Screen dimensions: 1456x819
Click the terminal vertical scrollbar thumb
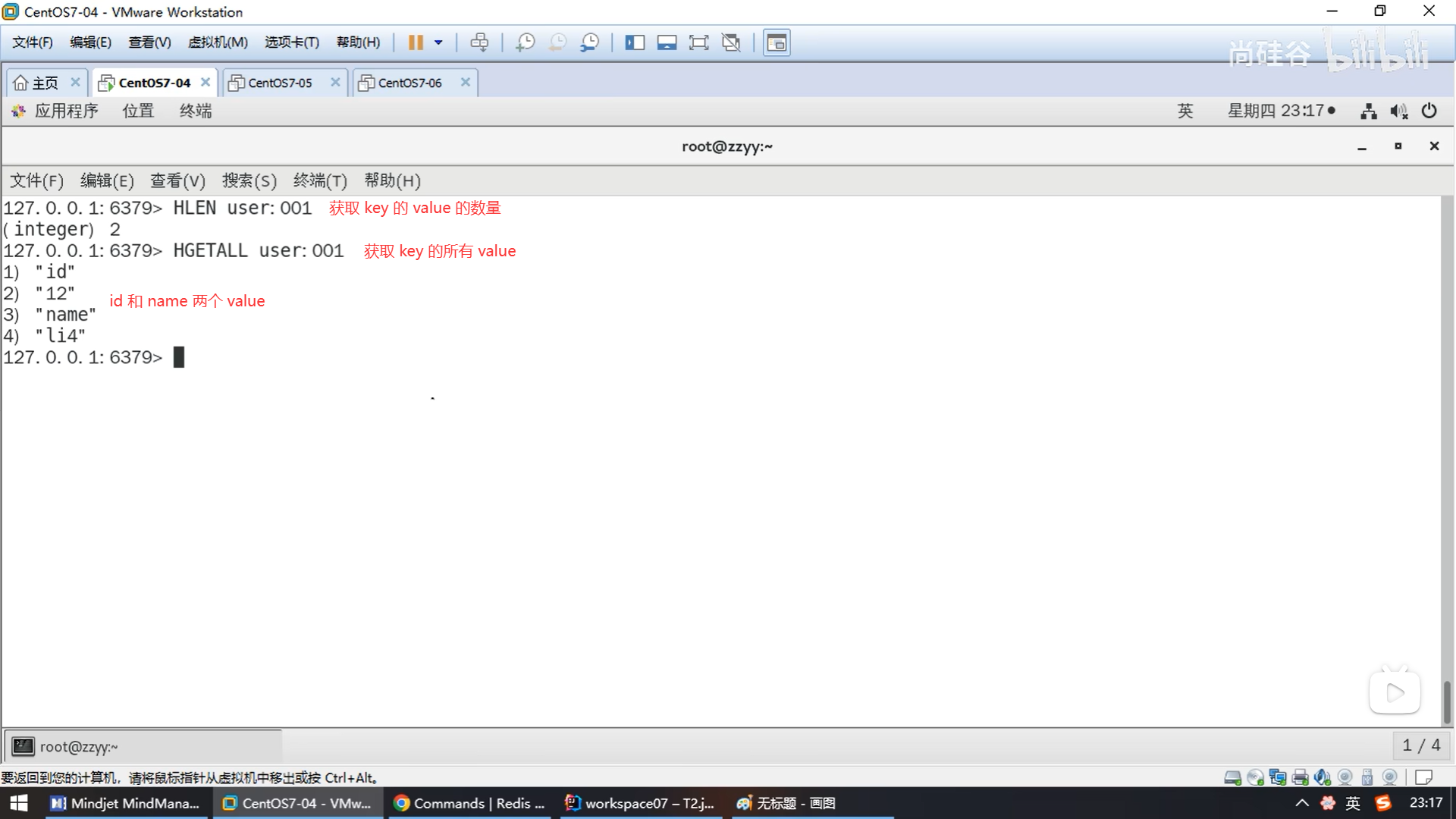(1447, 701)
